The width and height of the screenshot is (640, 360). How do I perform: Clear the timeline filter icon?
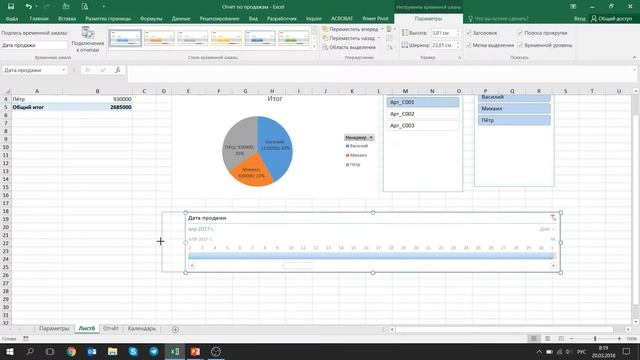click(553, 218)
